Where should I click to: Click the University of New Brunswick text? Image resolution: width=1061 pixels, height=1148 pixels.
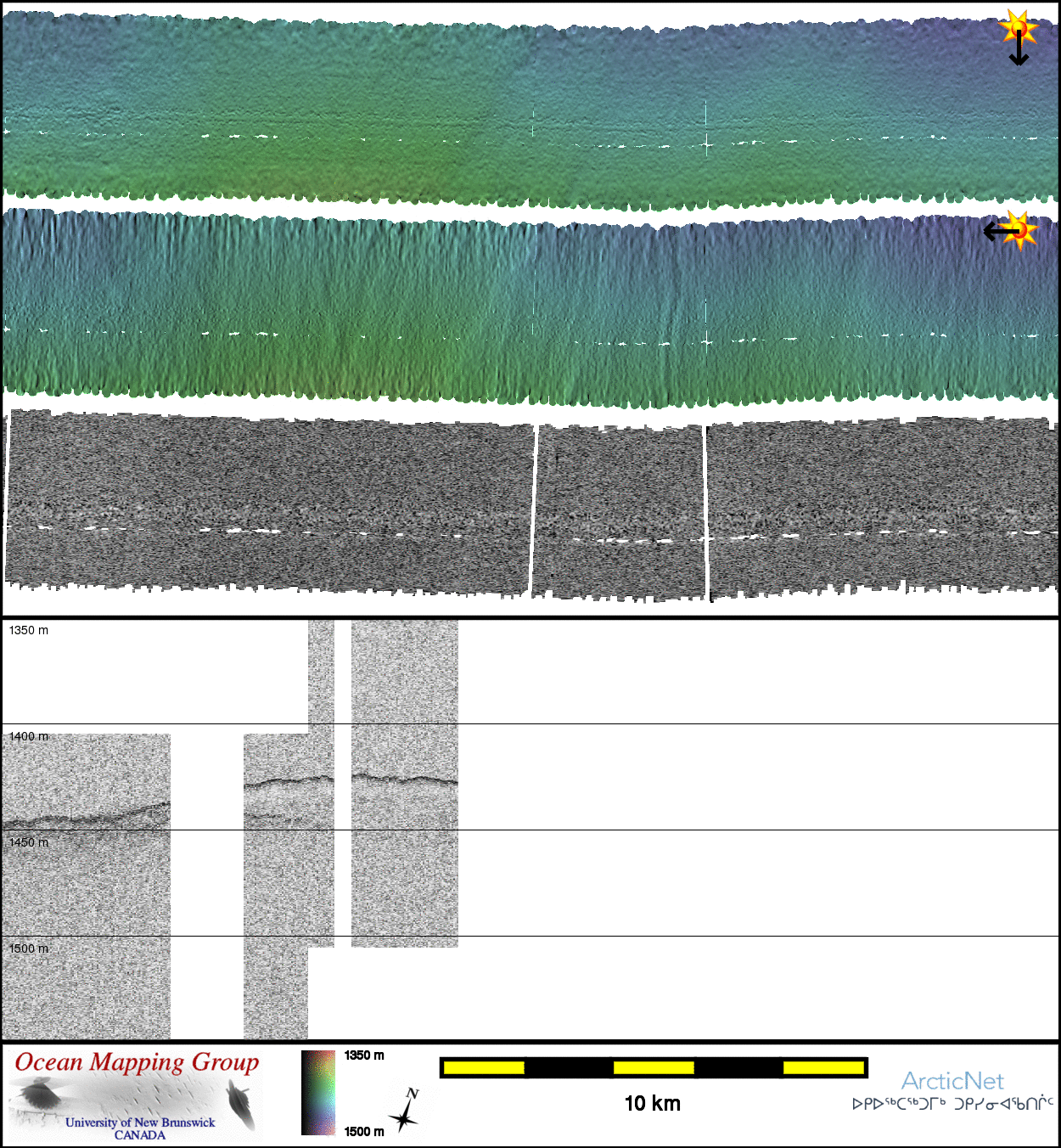coord(140,1123)
